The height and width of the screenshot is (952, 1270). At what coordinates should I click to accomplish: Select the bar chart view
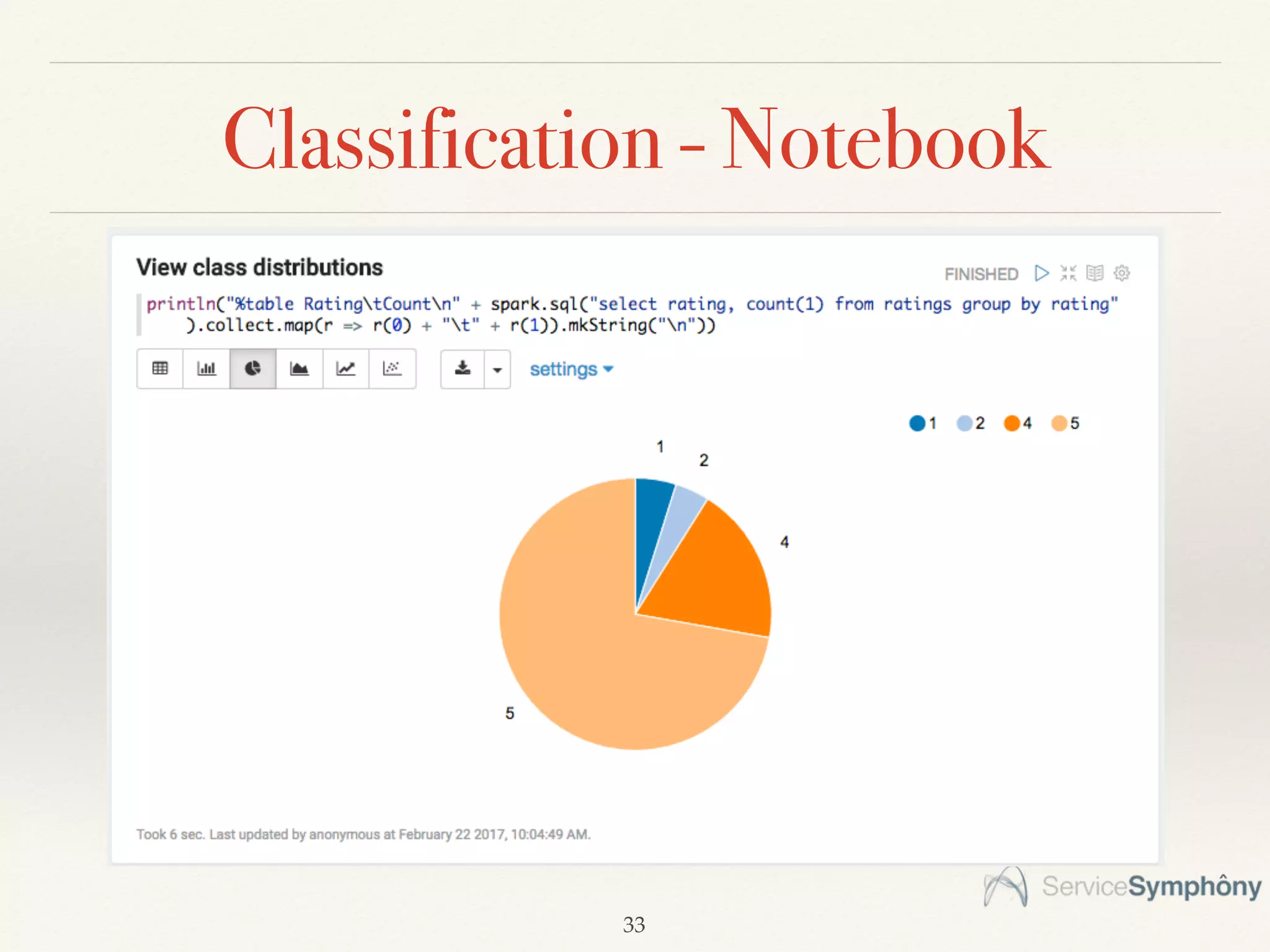[206, 369]
